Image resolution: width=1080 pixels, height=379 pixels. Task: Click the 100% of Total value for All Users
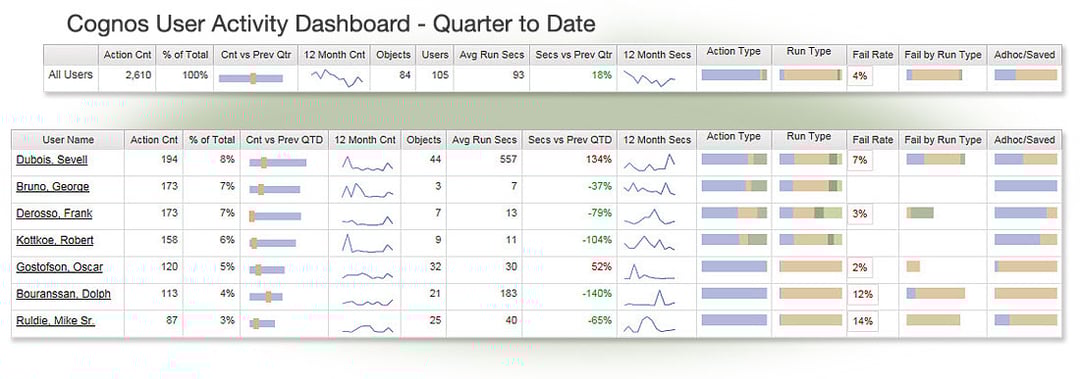point(196,75)
